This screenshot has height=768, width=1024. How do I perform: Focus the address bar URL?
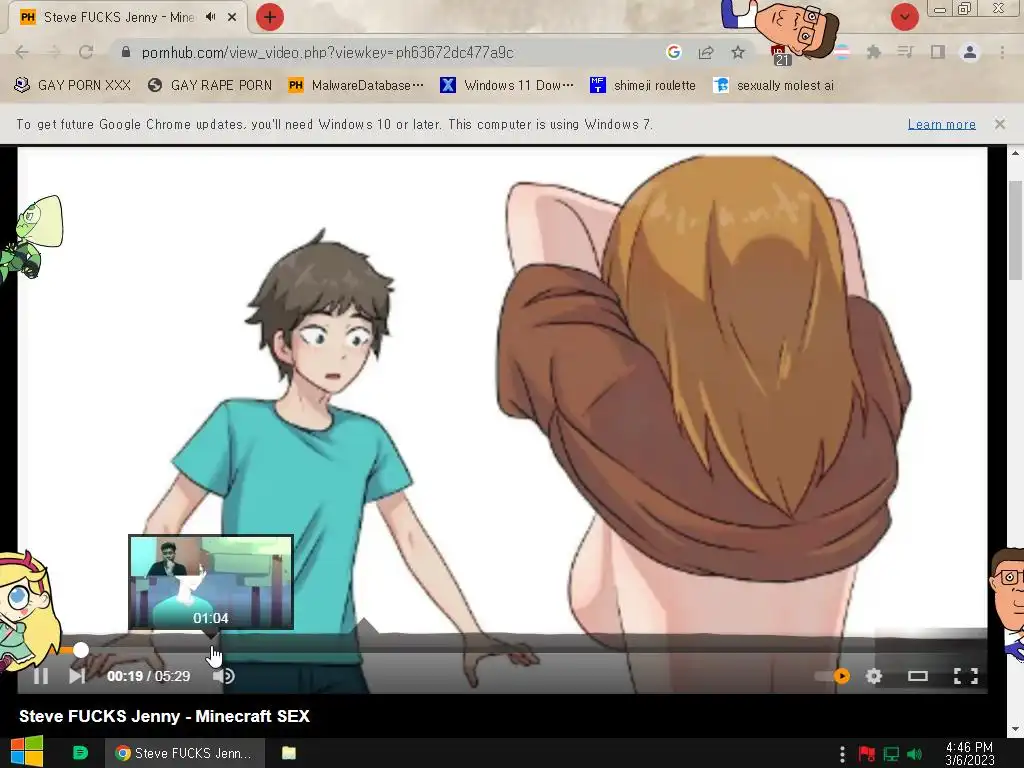click(x=327, y=52)
